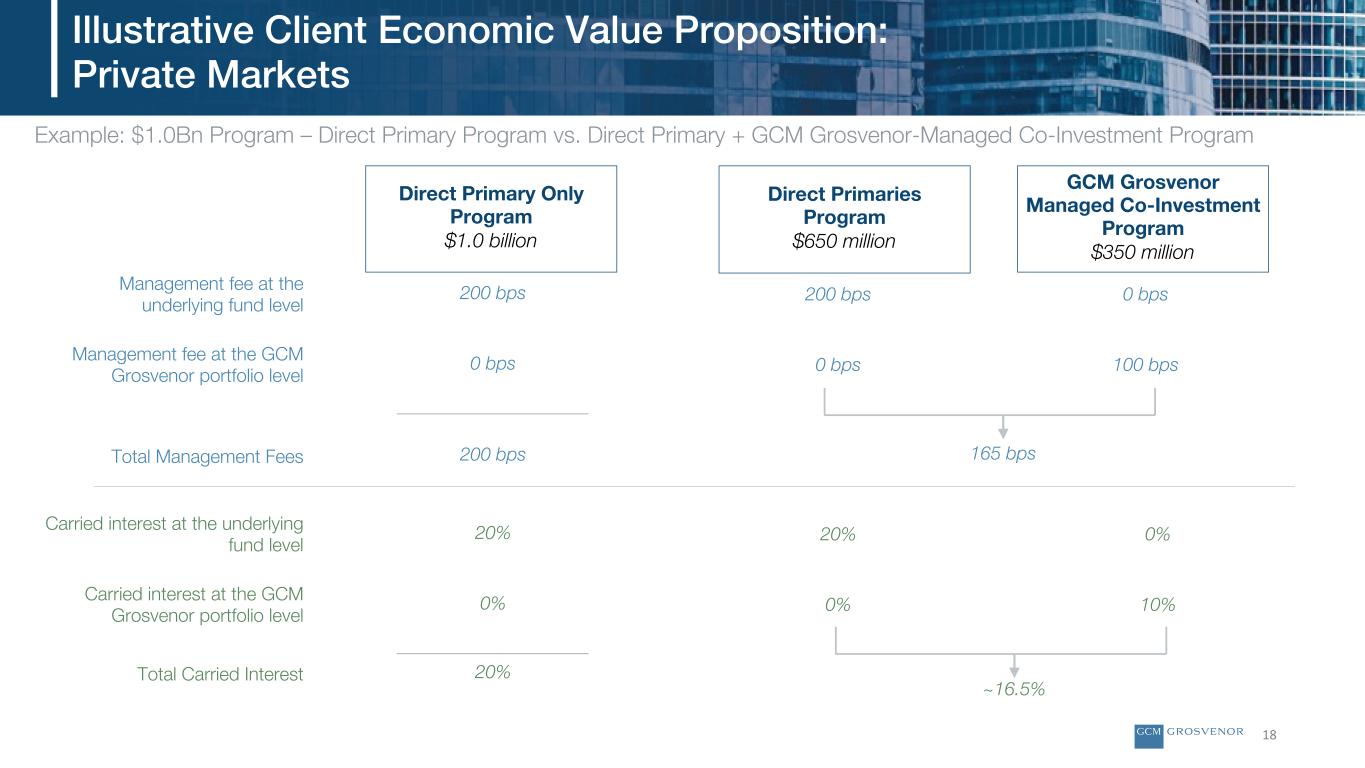Click the Management fee at underlying fund level label
This screenshot has width=1365, height=768.
pyautogui.click(x=211, y=295)
